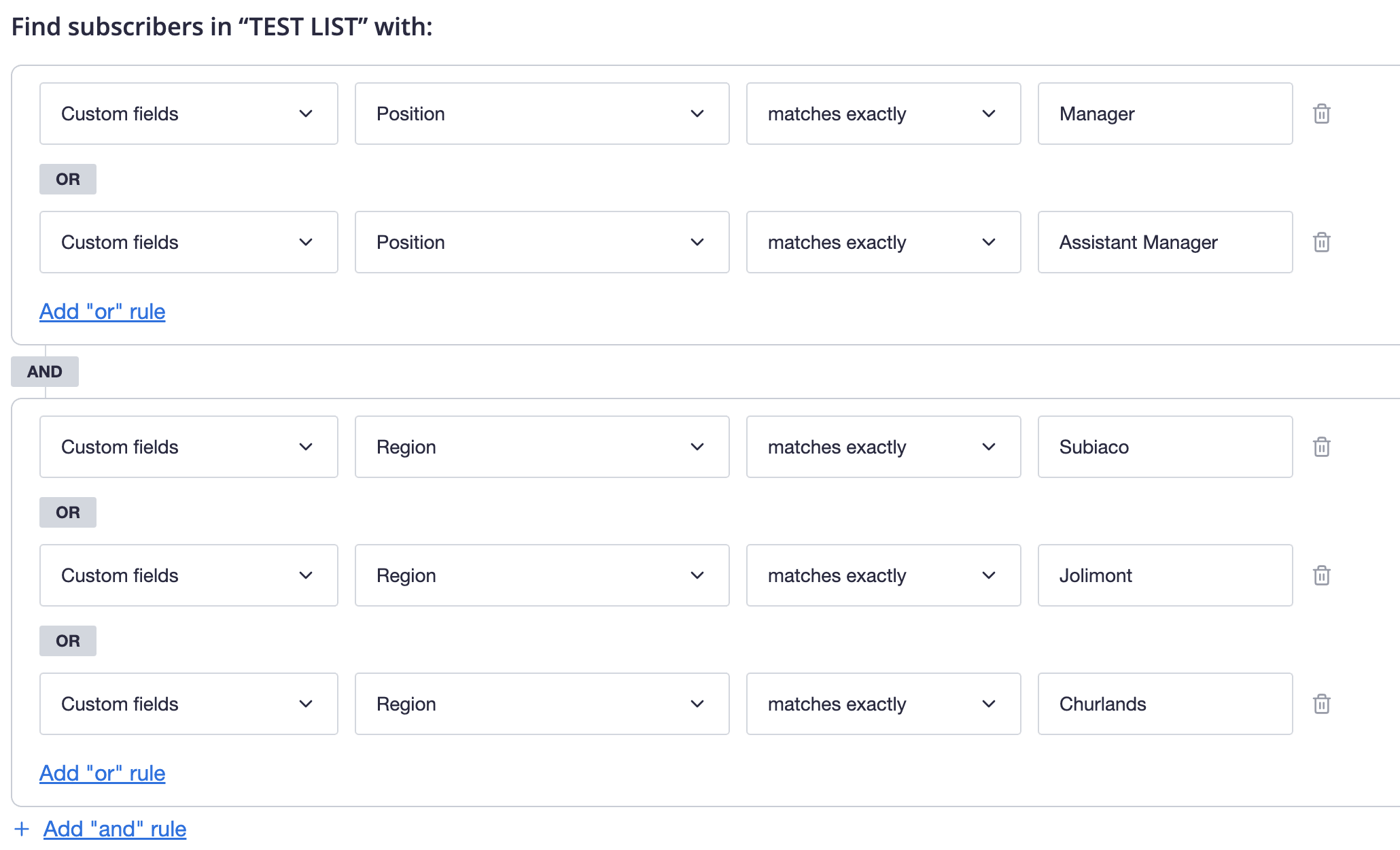Open the first Custom fields dropdown
Screen dimensions: 1400x850
[188, 114]
